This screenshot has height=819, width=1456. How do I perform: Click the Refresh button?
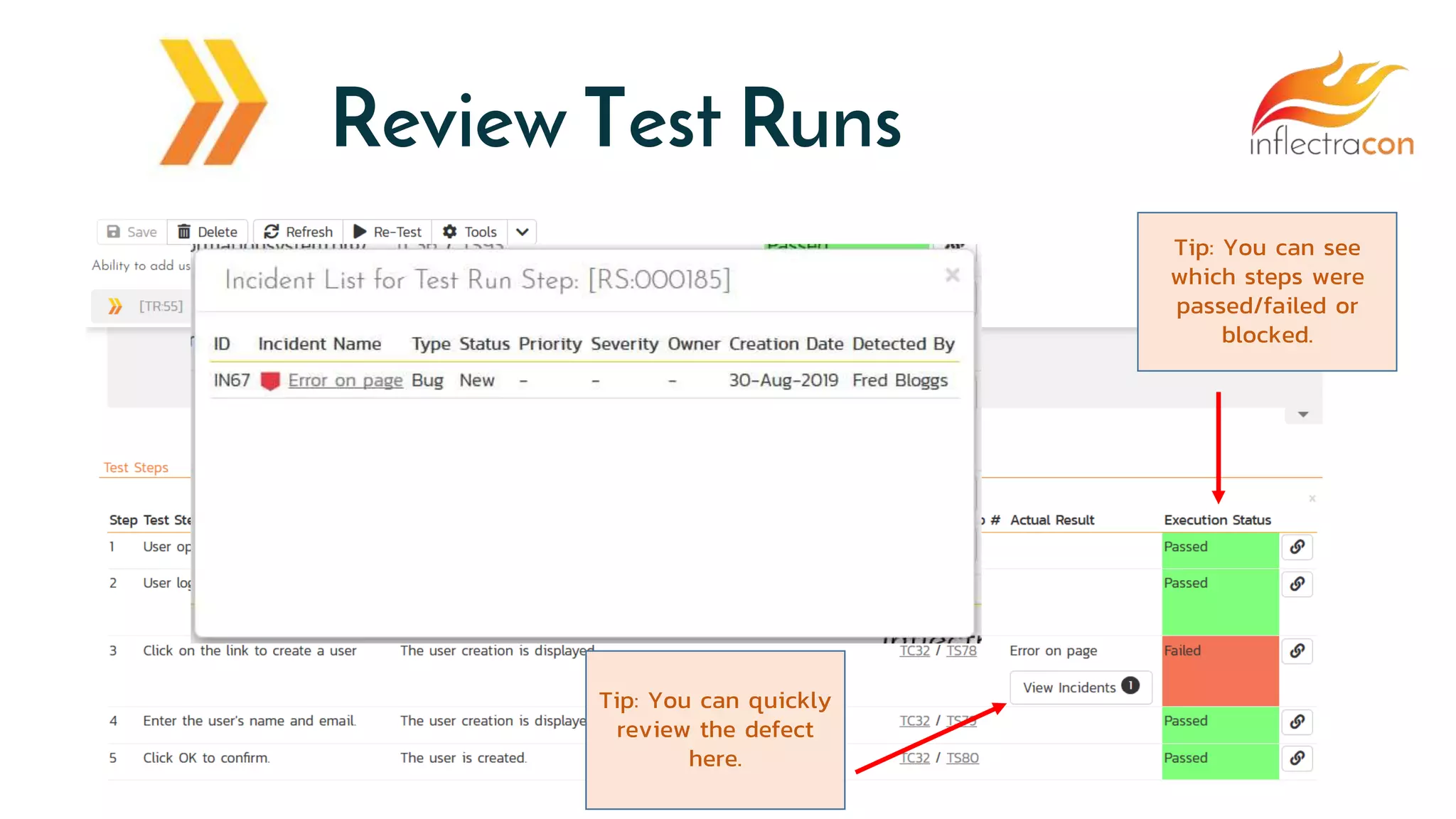(299, 232)
